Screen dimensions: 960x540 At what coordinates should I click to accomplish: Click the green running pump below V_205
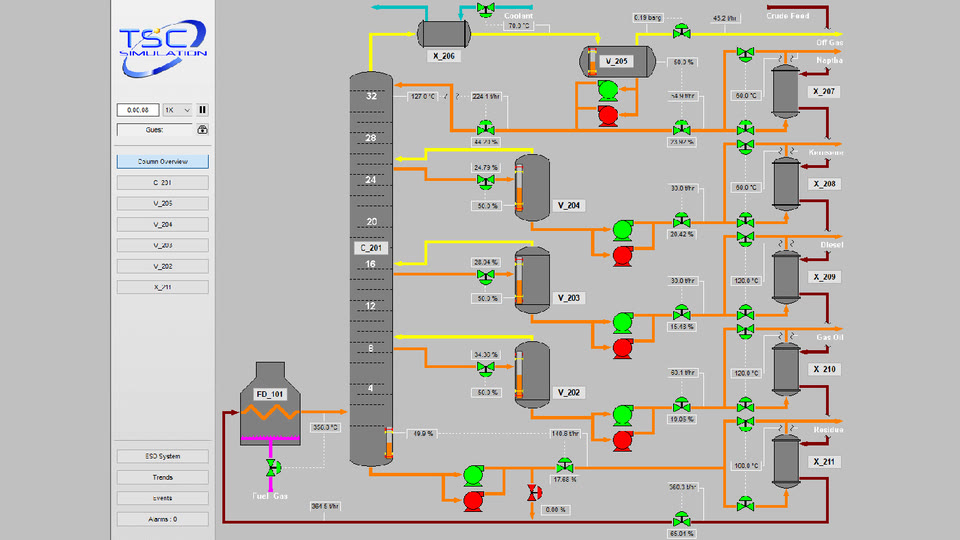pos(608,91)
